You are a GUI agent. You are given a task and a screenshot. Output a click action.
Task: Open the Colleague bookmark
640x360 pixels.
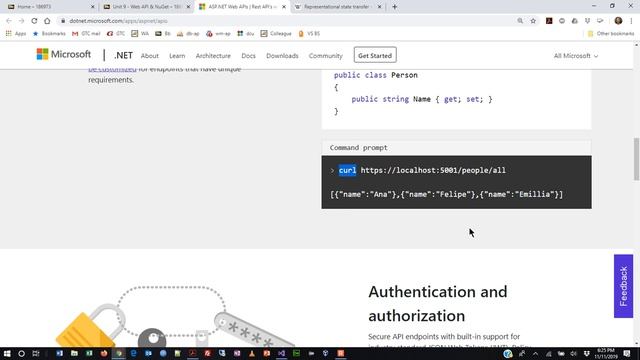click(276, 33)
